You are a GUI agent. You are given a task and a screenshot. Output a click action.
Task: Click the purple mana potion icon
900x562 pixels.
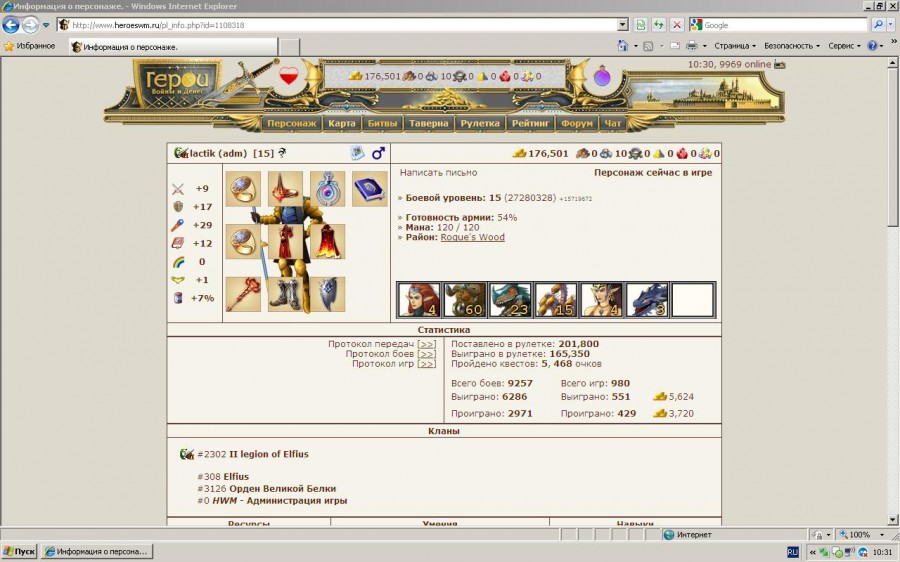[602, 76]
